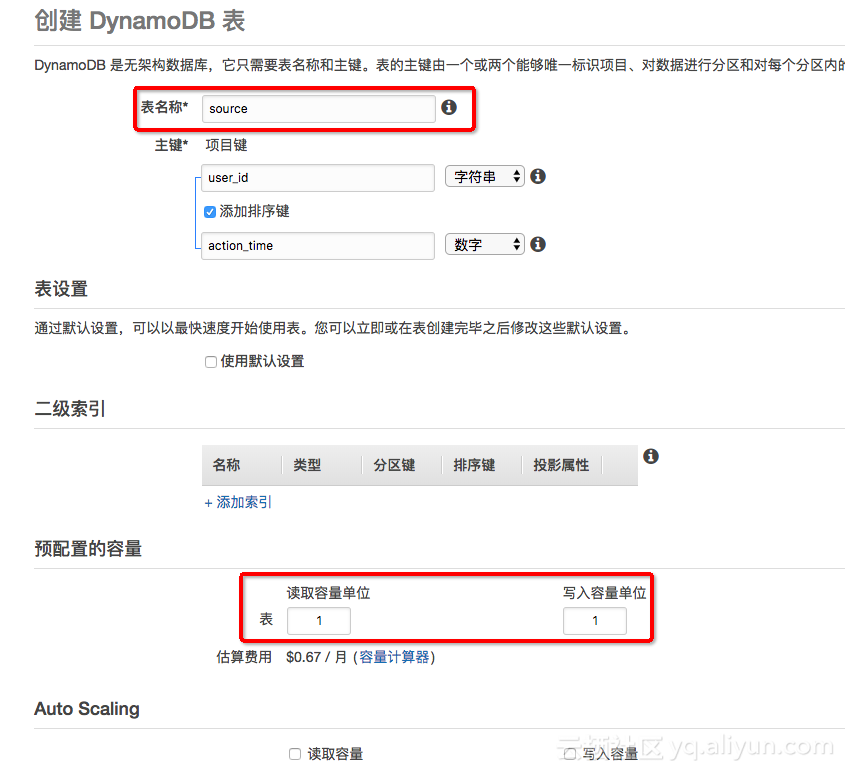Open the sort key type dropdown showing 数字
Screen dimensions: 845x772
(484, 244)
